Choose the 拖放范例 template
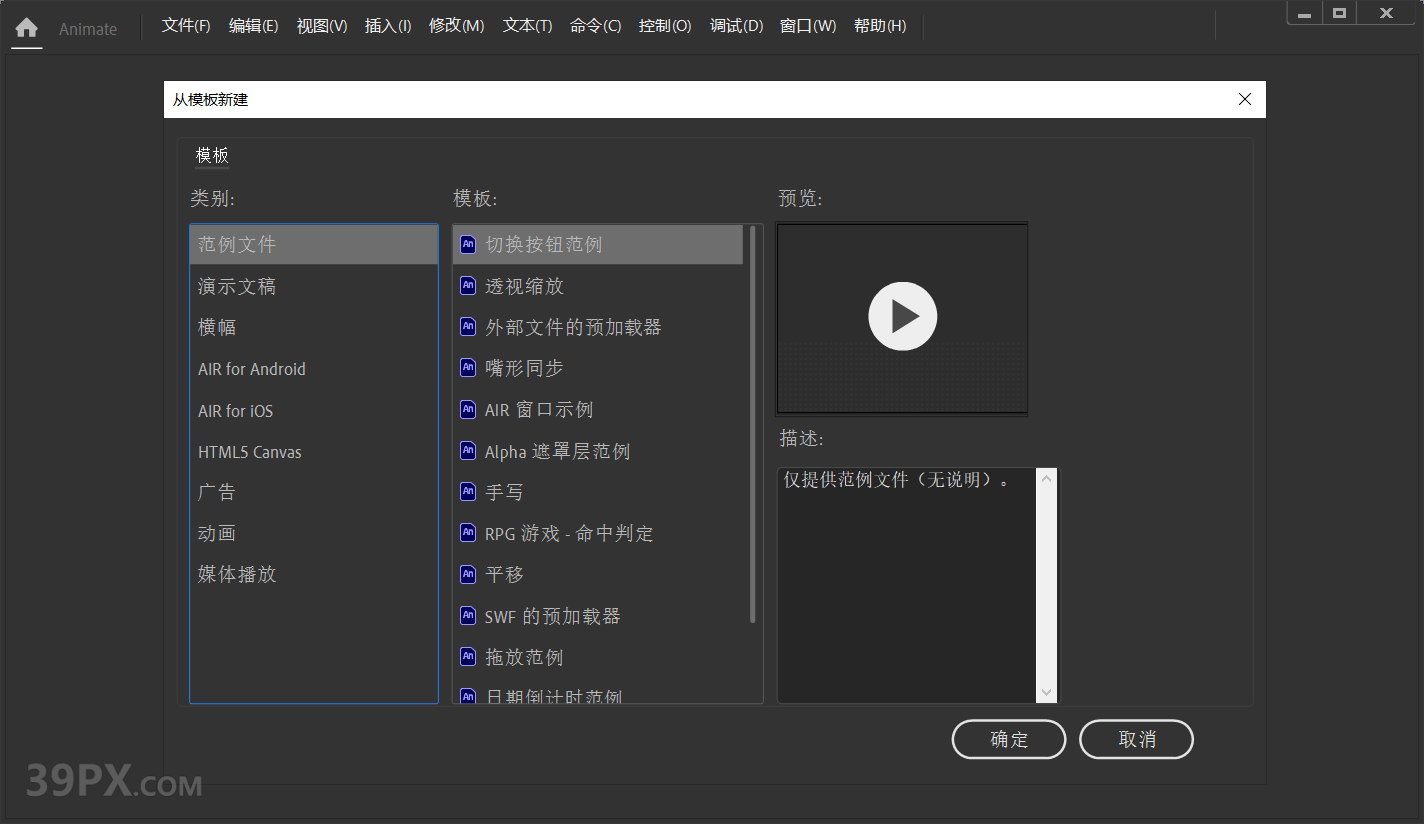Viewport: 1424px width, 824px height. click(x=598, y=657)
